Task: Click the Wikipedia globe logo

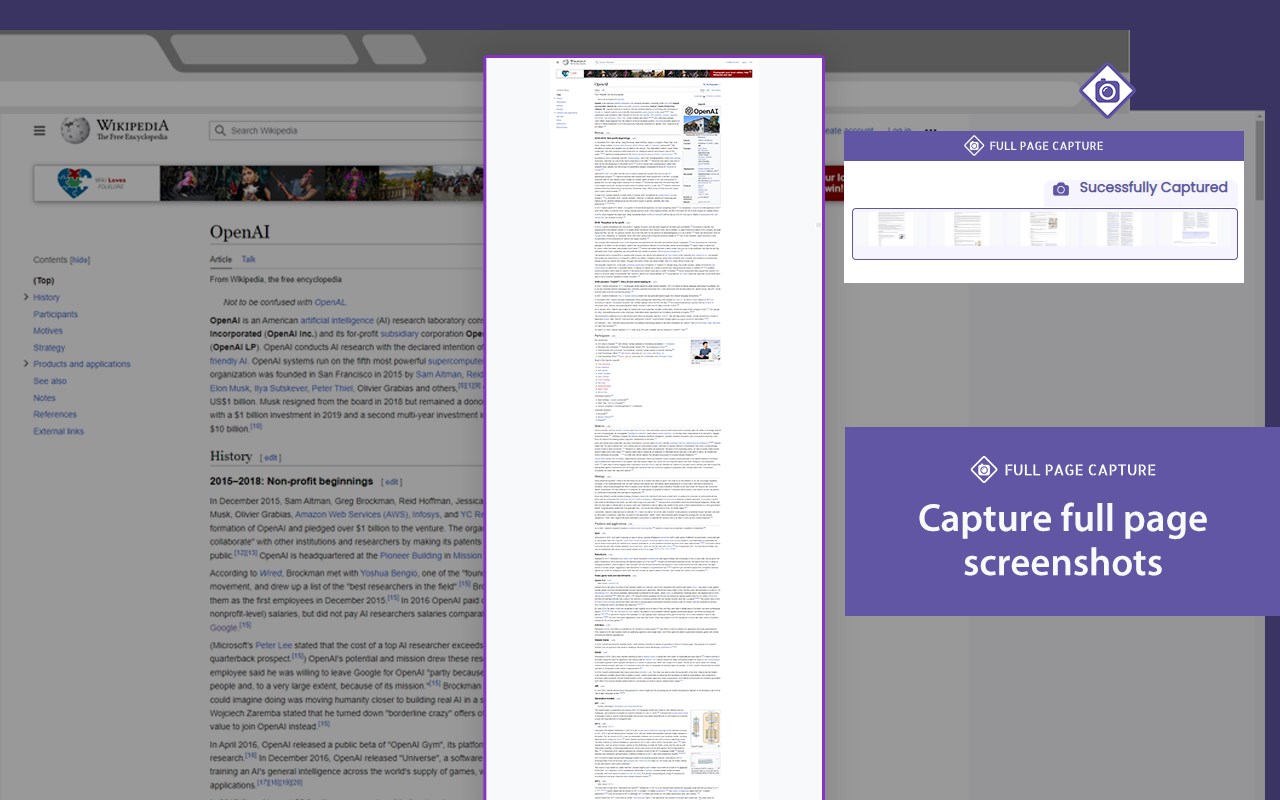Action: (75, 130)
